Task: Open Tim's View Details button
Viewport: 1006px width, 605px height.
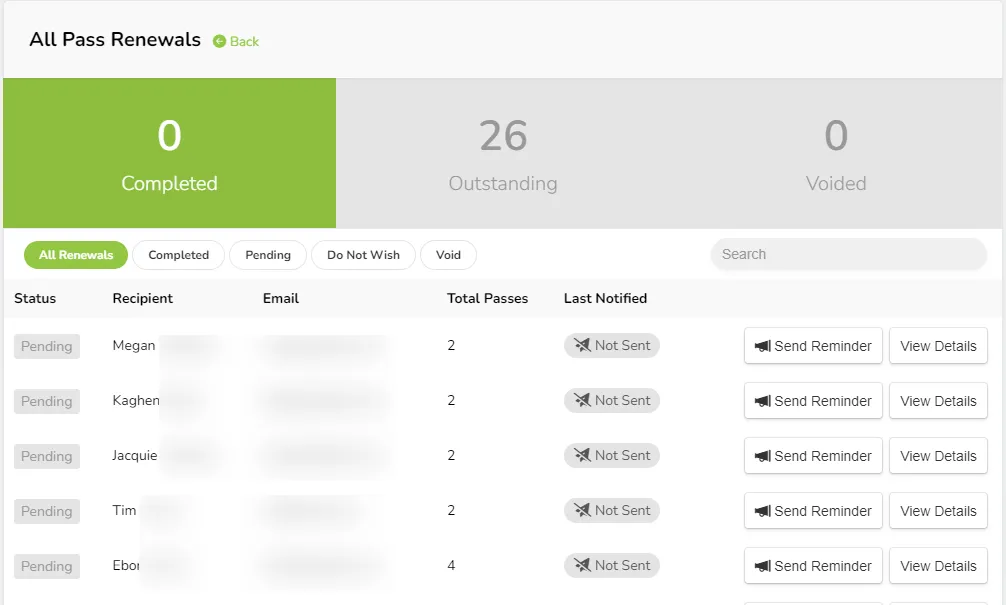Action: pyautogui.click(x=938, y=511)
